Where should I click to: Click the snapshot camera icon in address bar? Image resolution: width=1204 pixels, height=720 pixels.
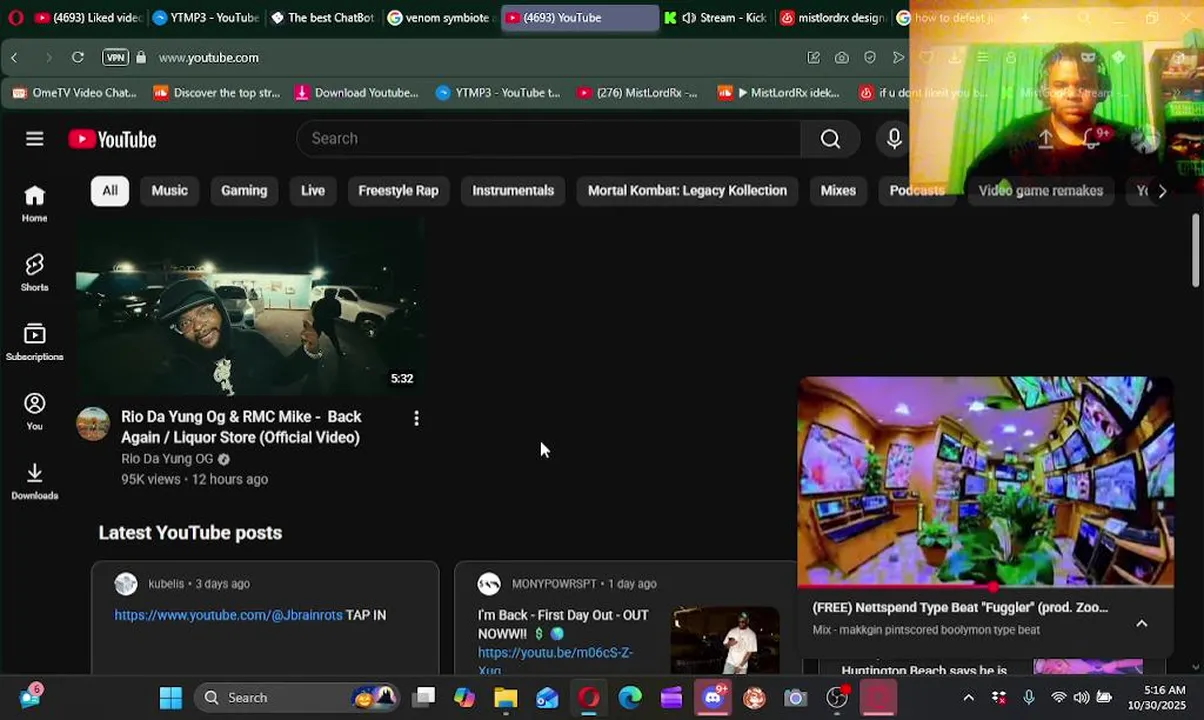[x=842, y=57]
